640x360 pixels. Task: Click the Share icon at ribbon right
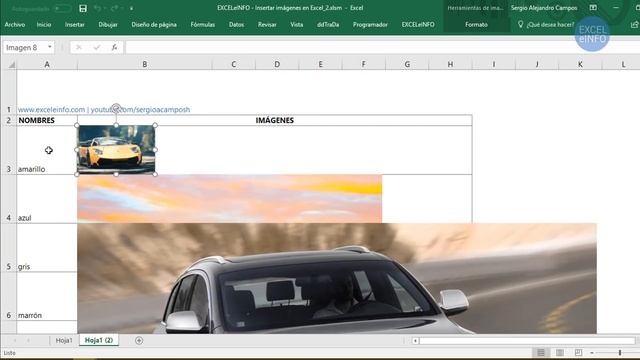click(634, 24)
